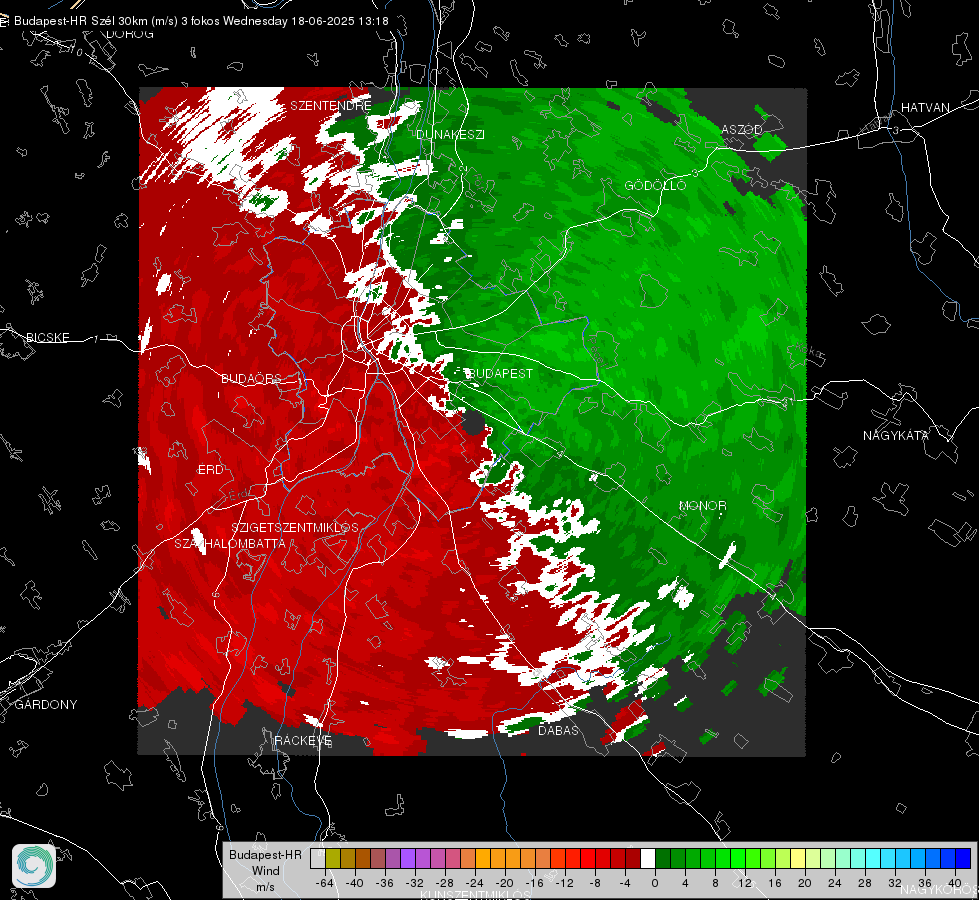
Task: Click the dark gray radar site dot
Action: pos(474,423)
